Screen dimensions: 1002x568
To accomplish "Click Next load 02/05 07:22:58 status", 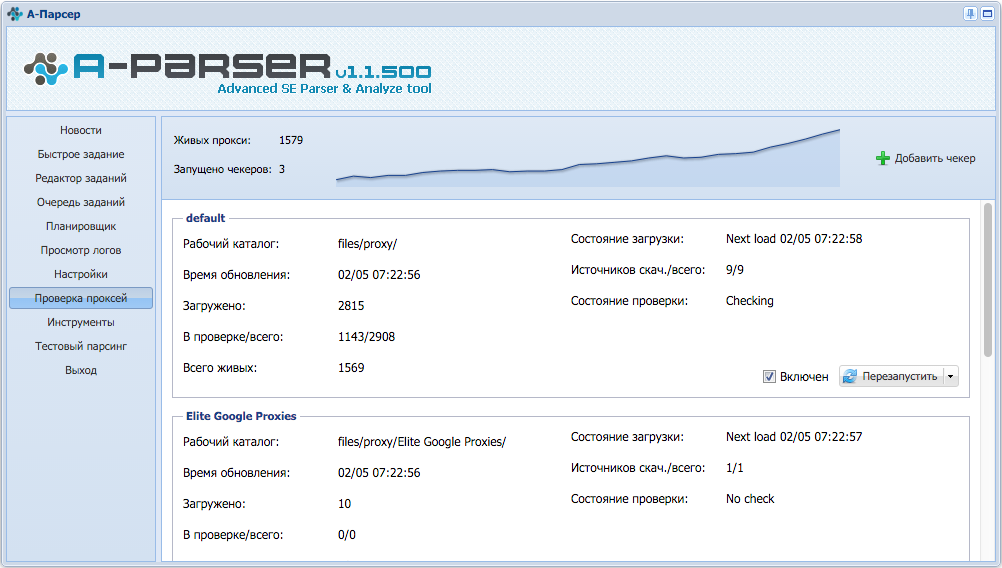I will (794, 239).
